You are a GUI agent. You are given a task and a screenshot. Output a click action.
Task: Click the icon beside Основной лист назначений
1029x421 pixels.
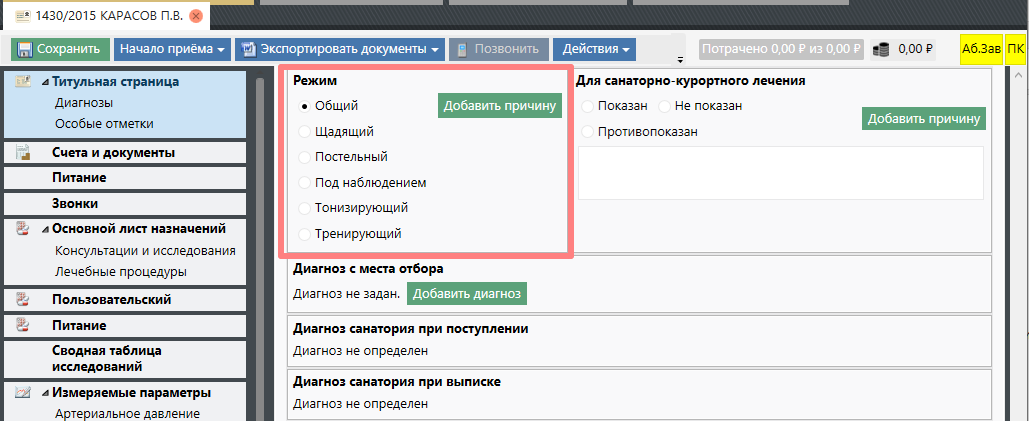(x=24, y=228)
